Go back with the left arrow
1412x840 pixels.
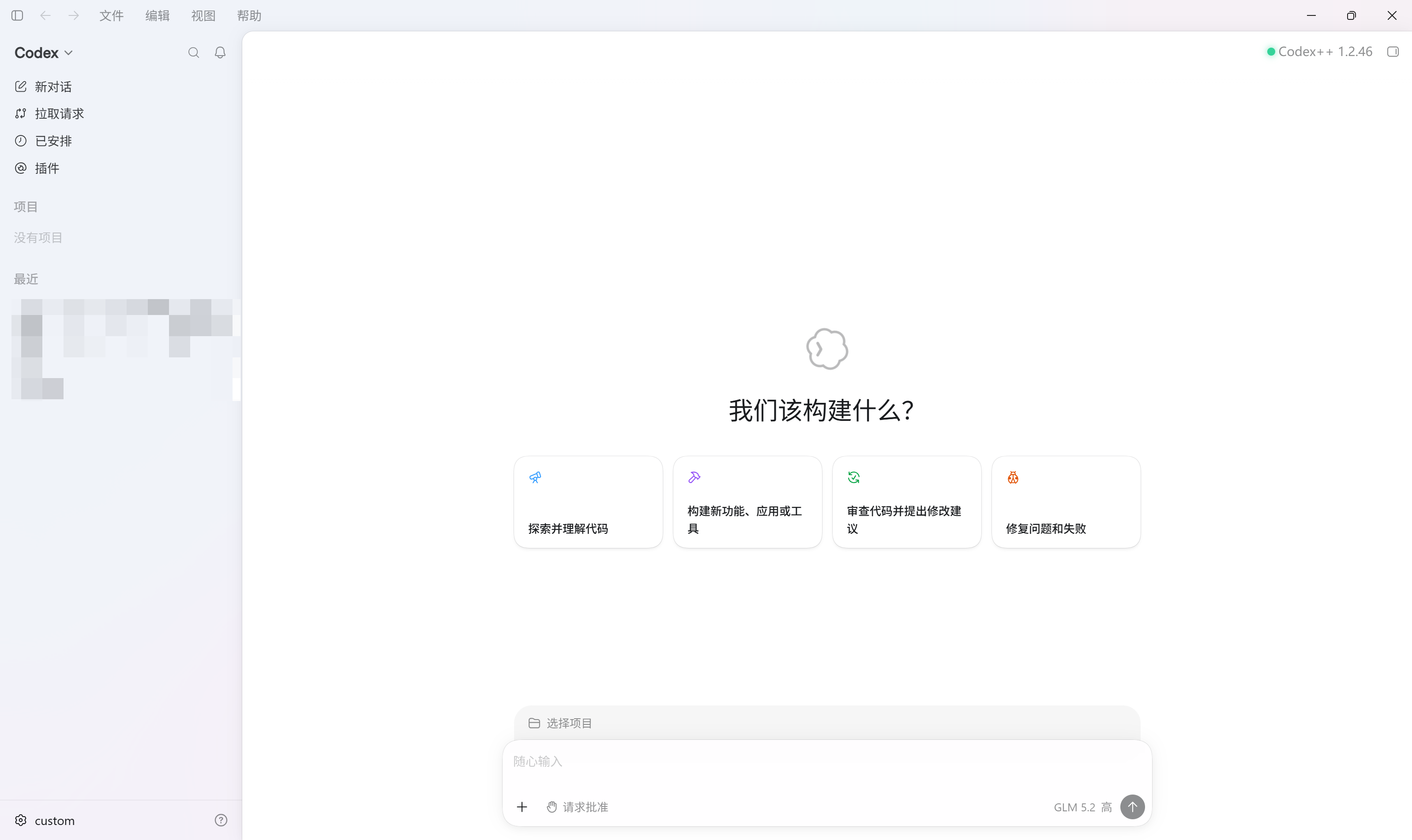(45, 15)
